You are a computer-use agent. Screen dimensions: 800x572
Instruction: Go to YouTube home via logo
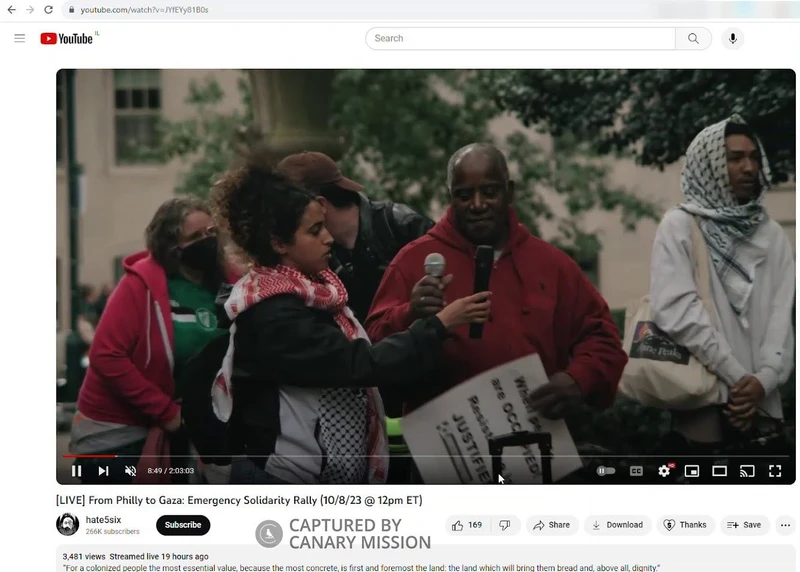pyautogui.click(x=67, y=39)
